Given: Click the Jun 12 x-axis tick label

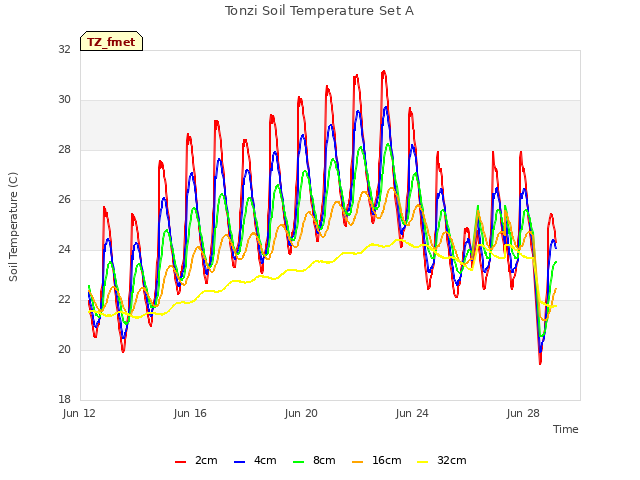Looking at the screenshot, I should [x=79, y=413].
